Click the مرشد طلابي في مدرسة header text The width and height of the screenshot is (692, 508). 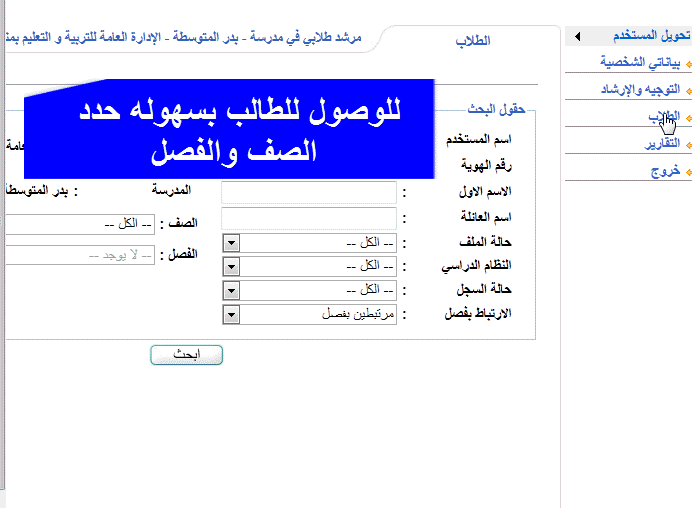[x=305, y=38]
